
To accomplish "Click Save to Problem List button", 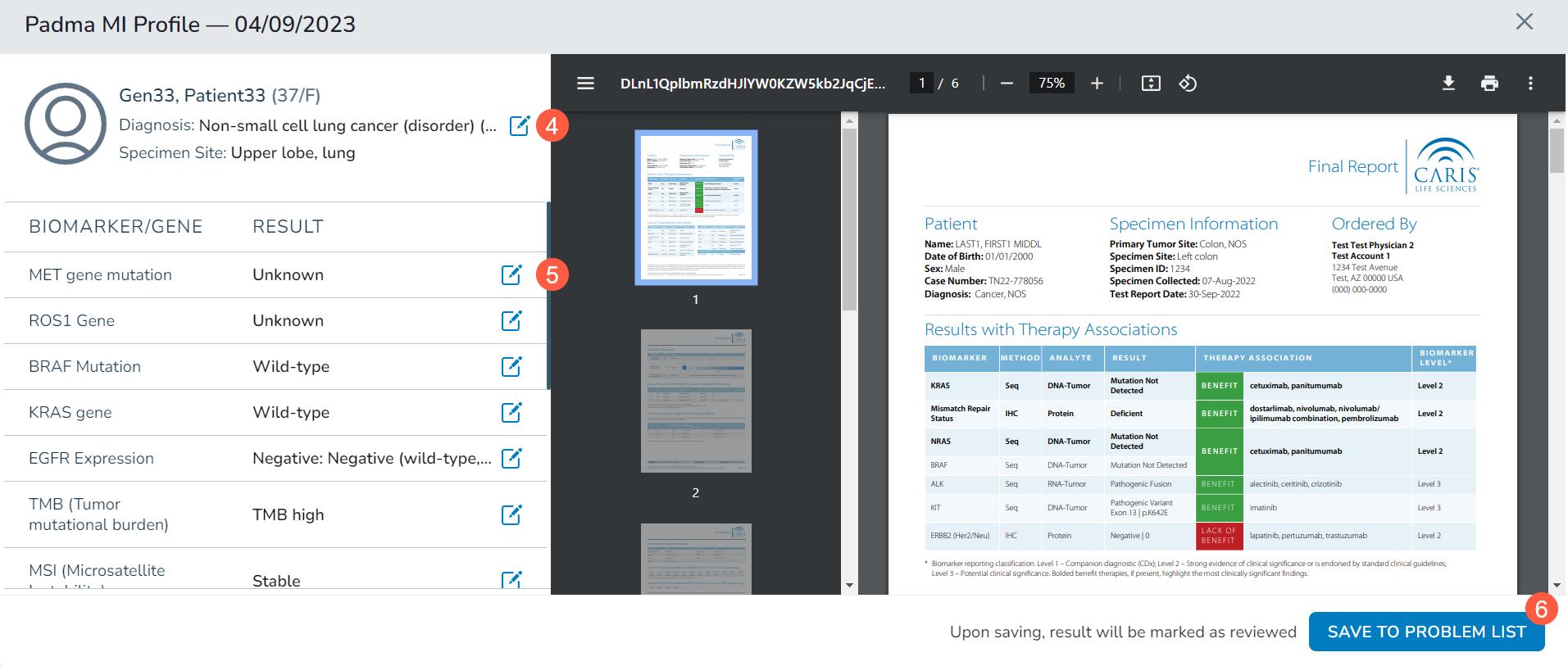I will (x=1426, y=632).
